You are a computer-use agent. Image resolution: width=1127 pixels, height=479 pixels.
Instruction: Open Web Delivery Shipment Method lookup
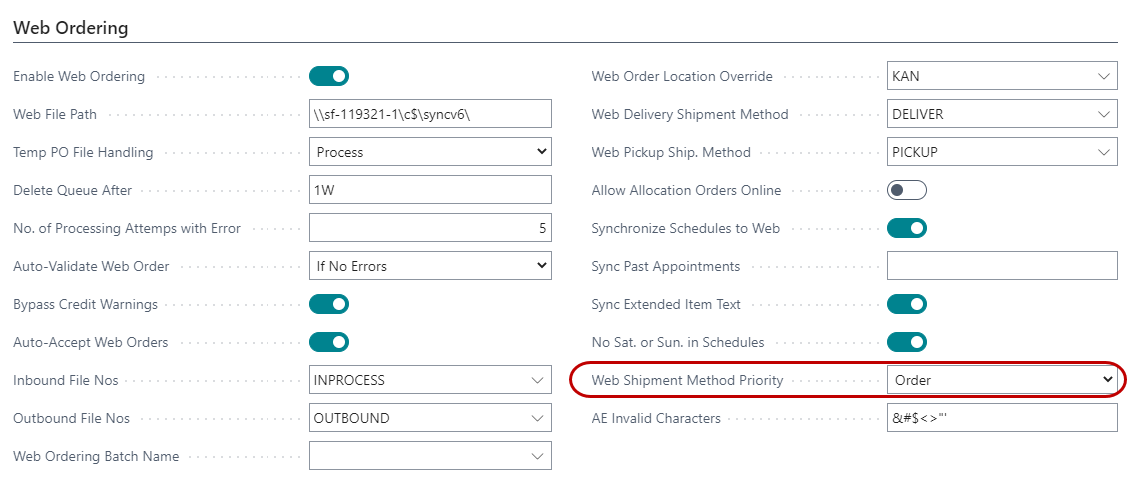pyautogui.click(x=1104, y=114)
